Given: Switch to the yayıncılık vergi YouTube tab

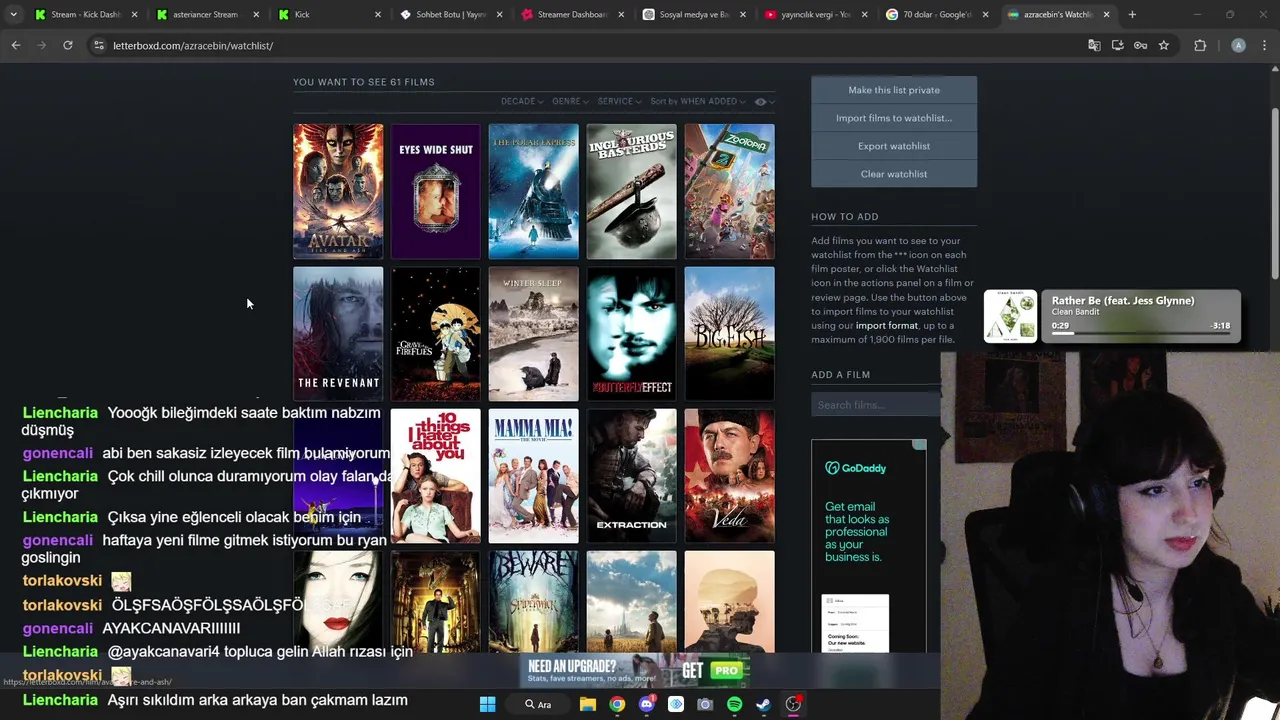Looking at the screenshot, I should pyautogui.click(x=816, y=15).
